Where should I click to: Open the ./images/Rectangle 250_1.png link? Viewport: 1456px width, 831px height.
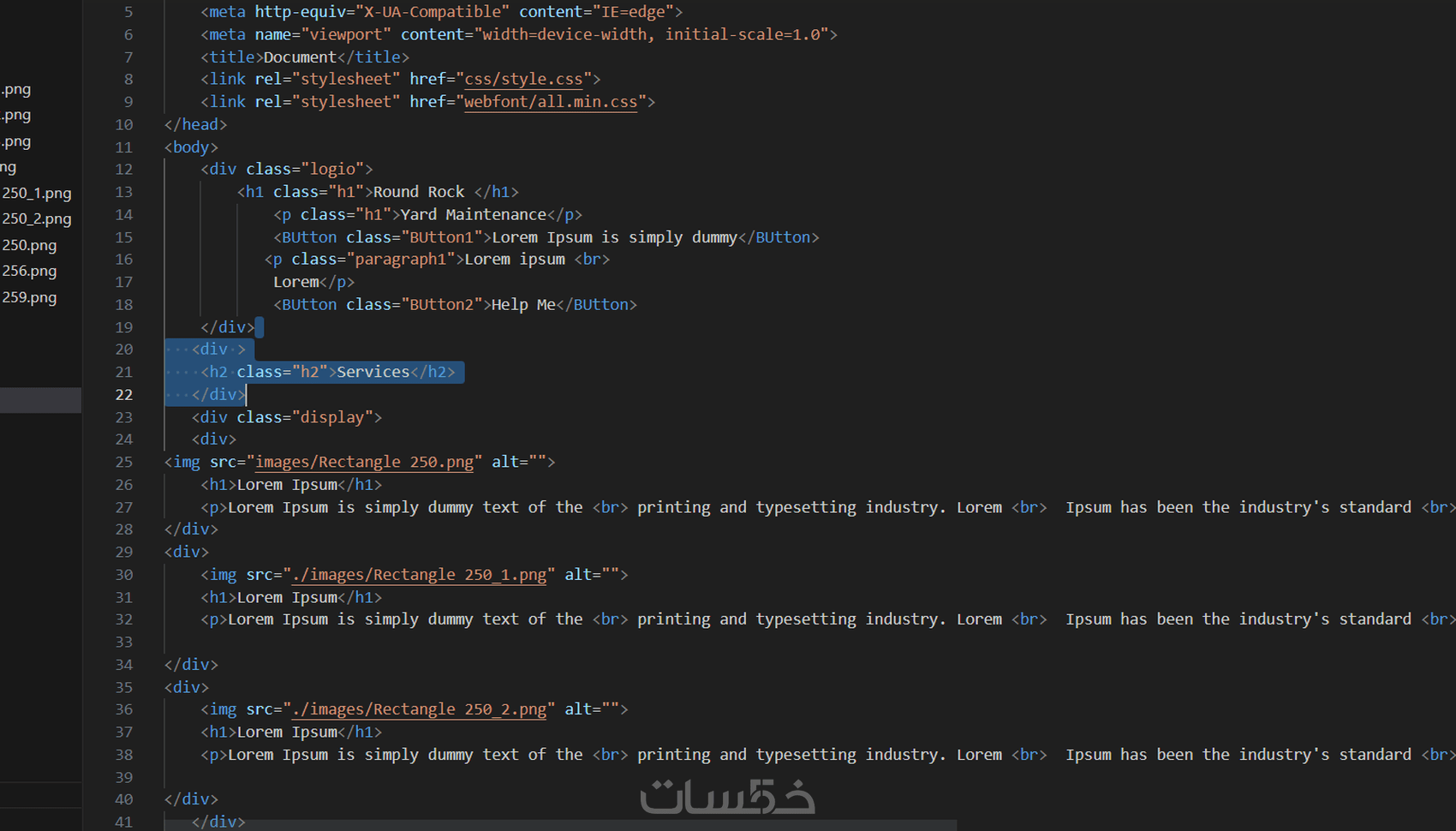pyautogui.click(x=420, y=575)
